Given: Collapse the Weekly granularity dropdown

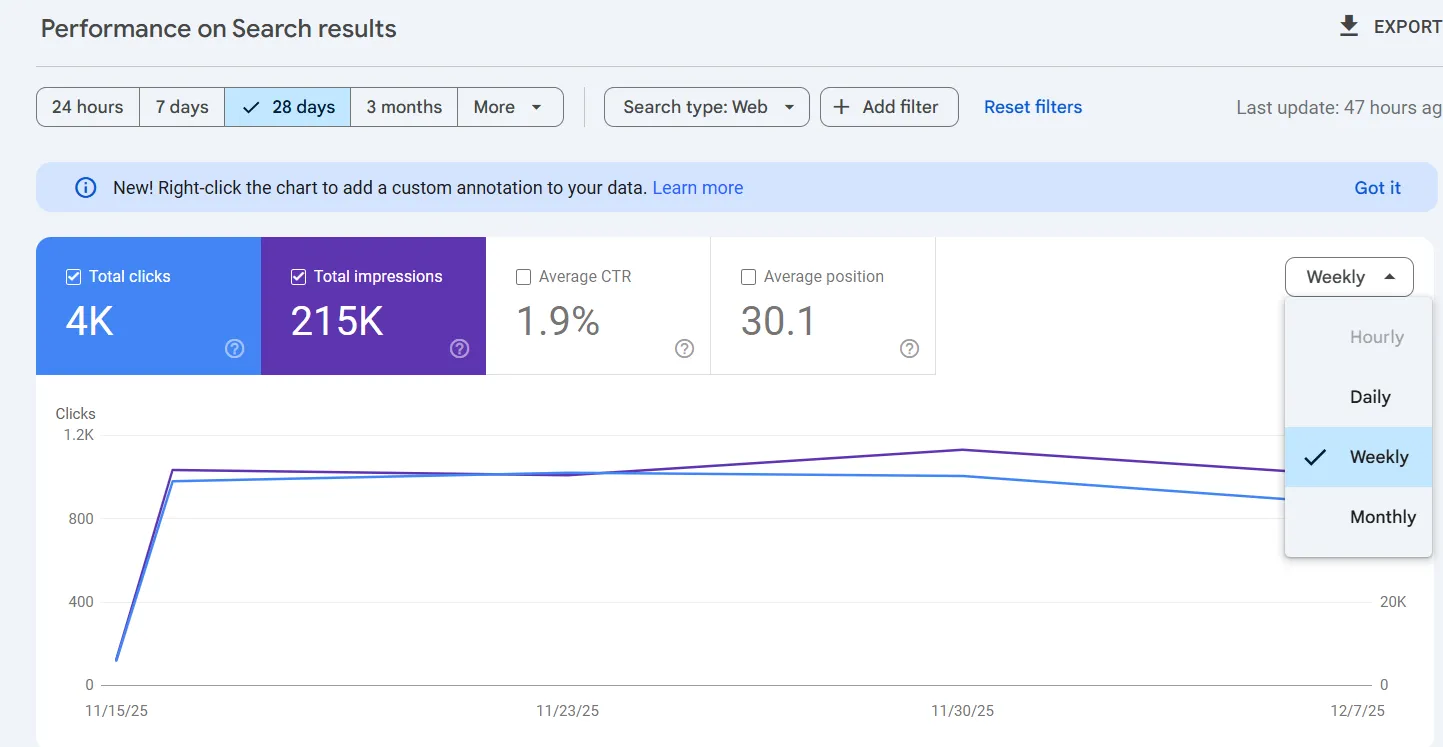Looking at the screenshot, I should 1348,277.
